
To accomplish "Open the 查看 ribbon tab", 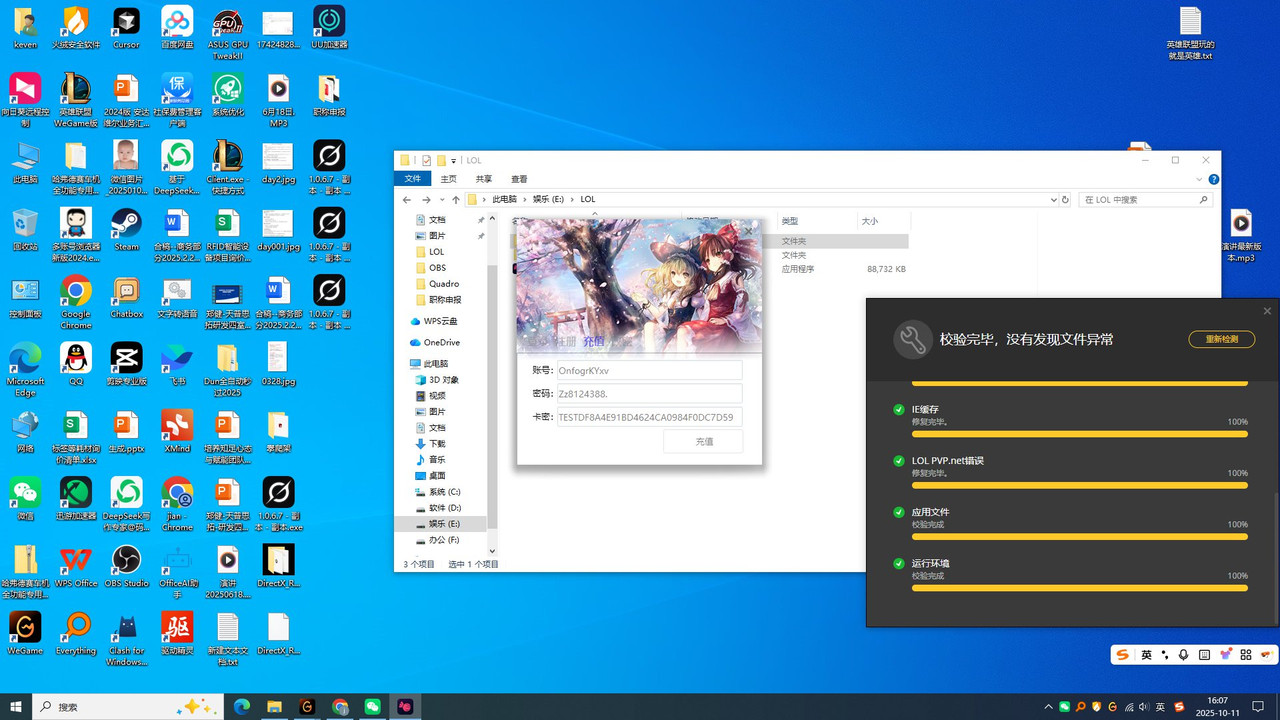I will (519, 179).
